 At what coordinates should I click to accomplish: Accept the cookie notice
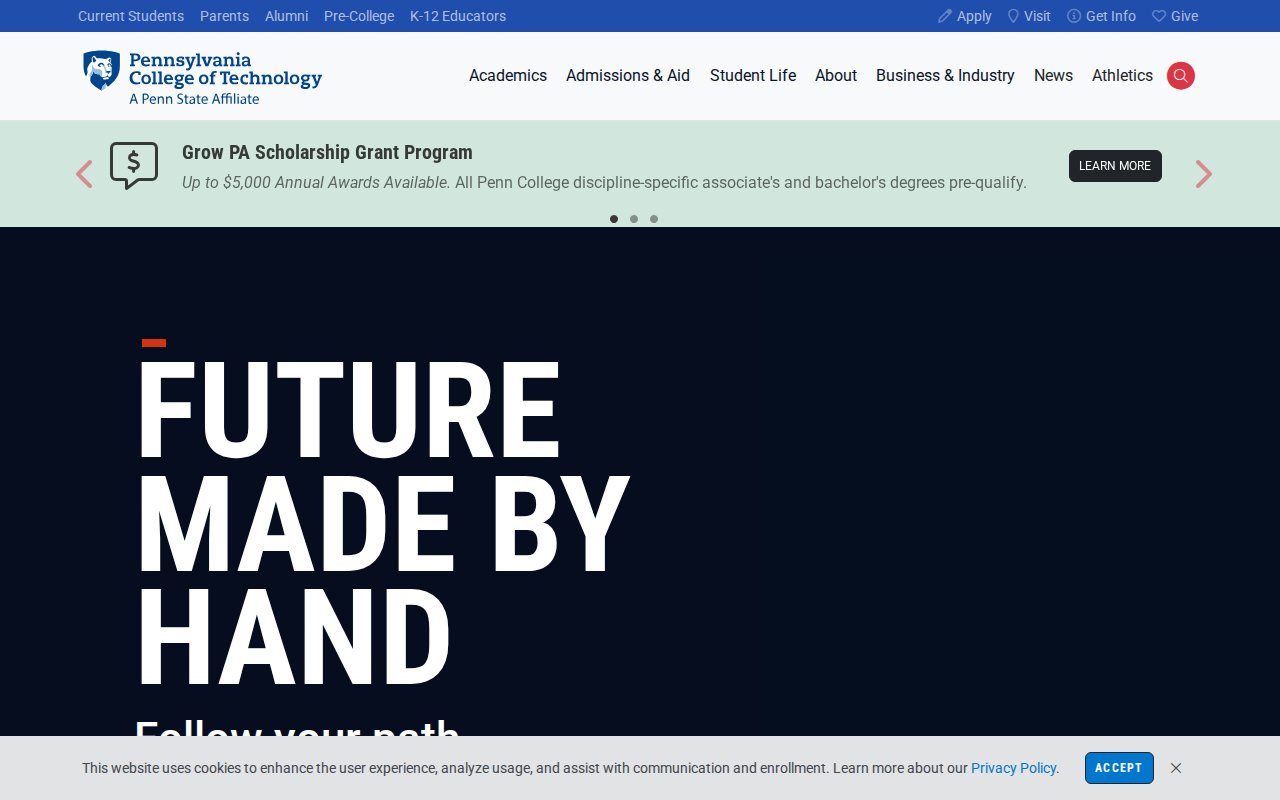tap(1119, 768)
